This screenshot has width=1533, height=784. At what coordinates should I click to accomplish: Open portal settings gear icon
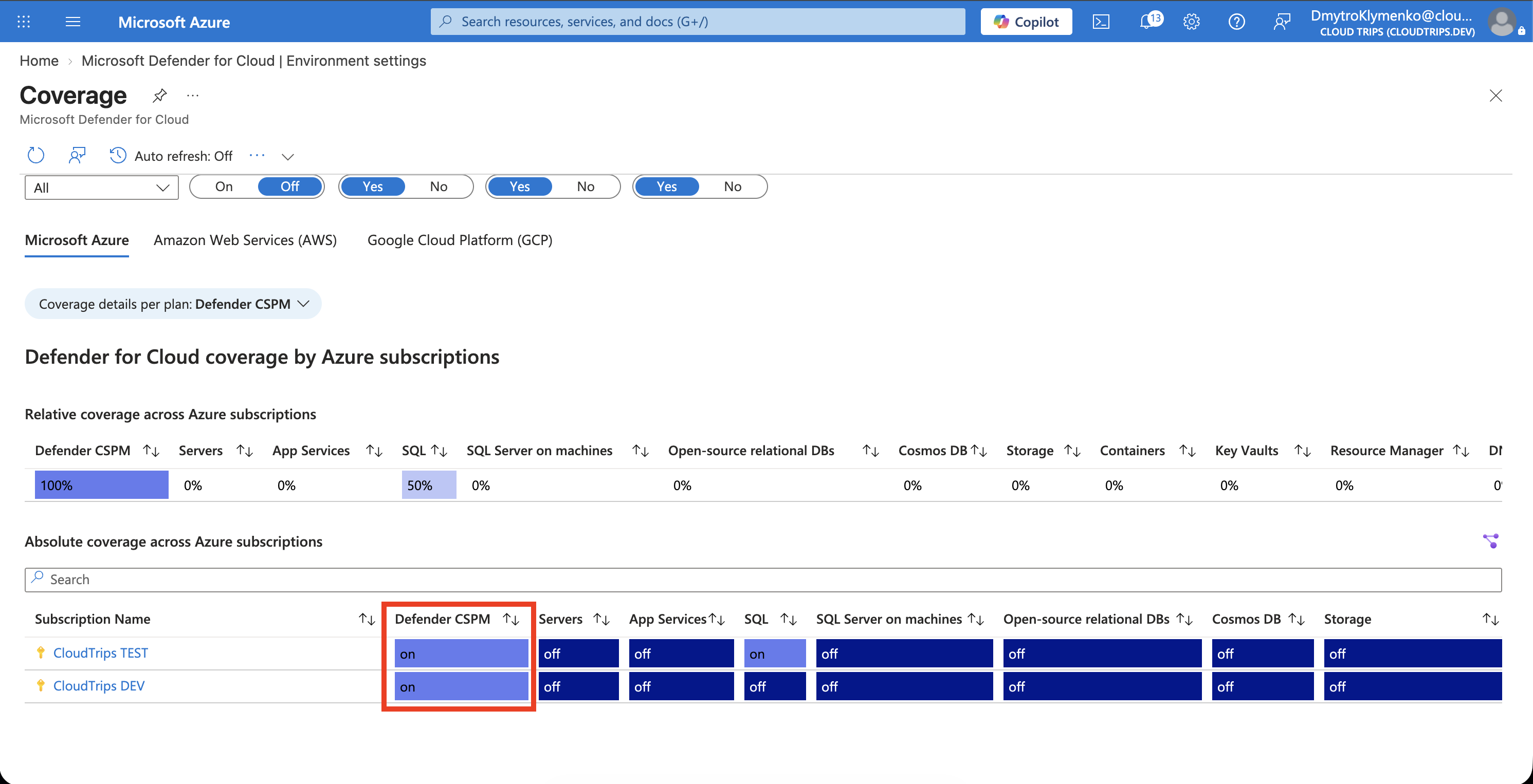click(x=1191, y=22)
